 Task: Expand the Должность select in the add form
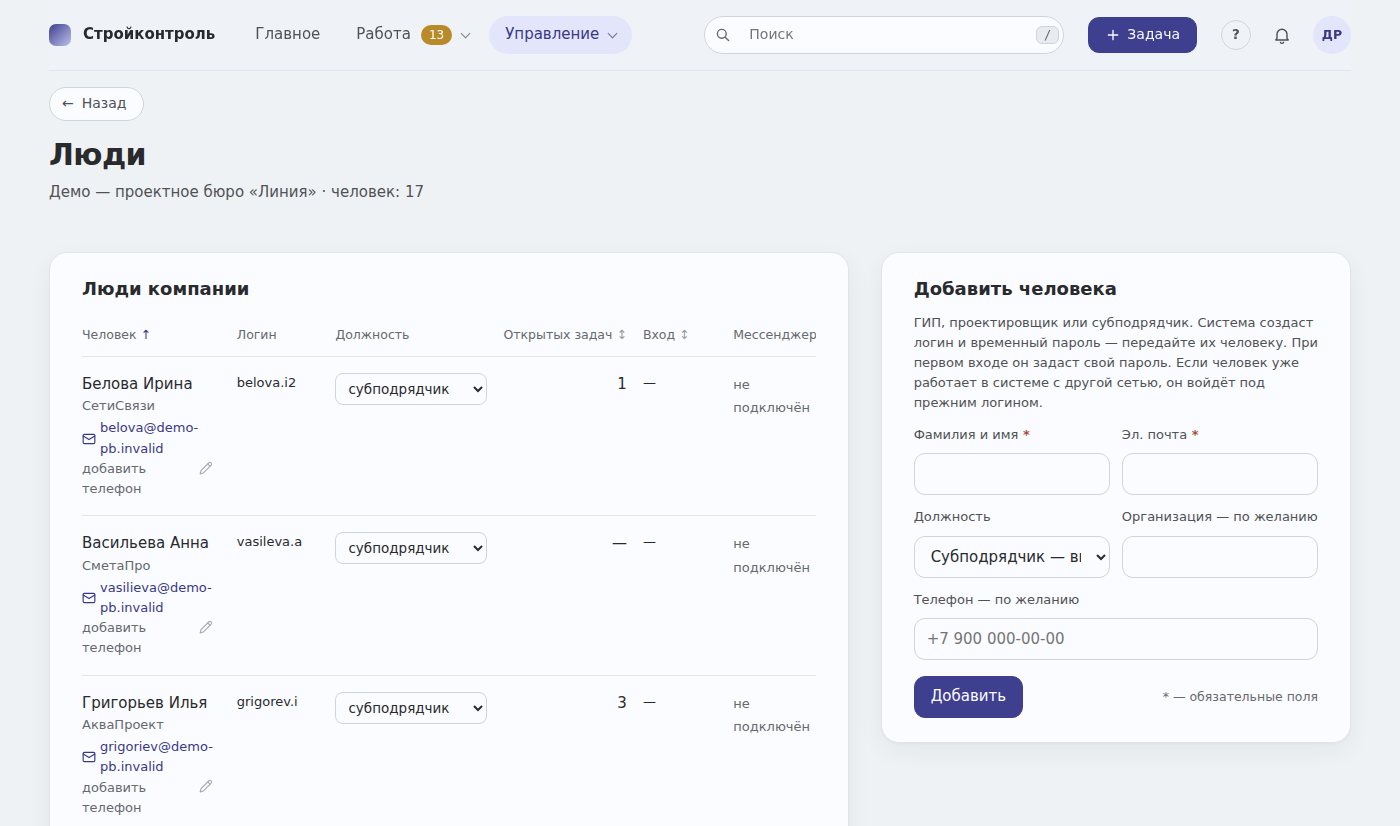pyautogui.click(x=1012, y=557)
